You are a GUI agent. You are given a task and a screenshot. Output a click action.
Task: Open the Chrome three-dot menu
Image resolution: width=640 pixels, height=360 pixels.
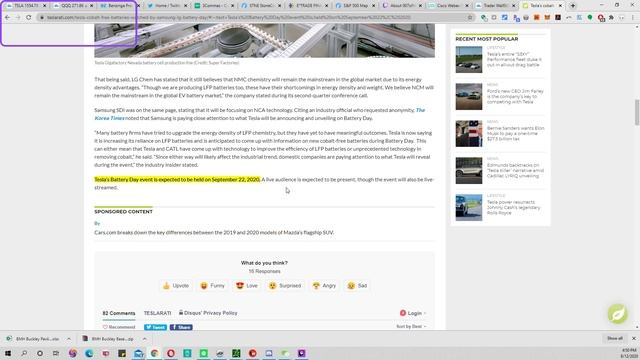click(632, 18)
